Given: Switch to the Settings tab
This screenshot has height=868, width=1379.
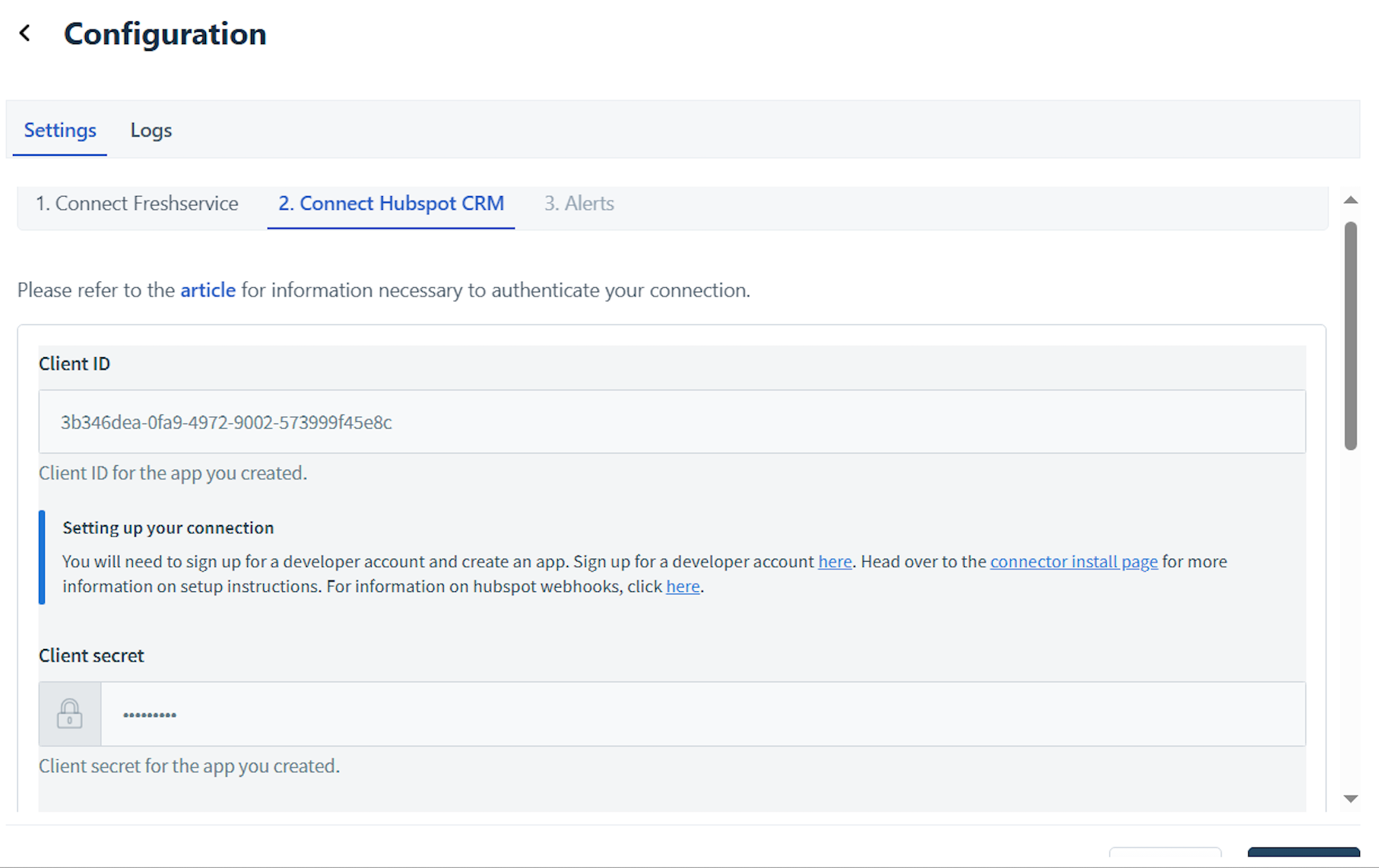Looking at the screenshot, I should tap(60, 130).
